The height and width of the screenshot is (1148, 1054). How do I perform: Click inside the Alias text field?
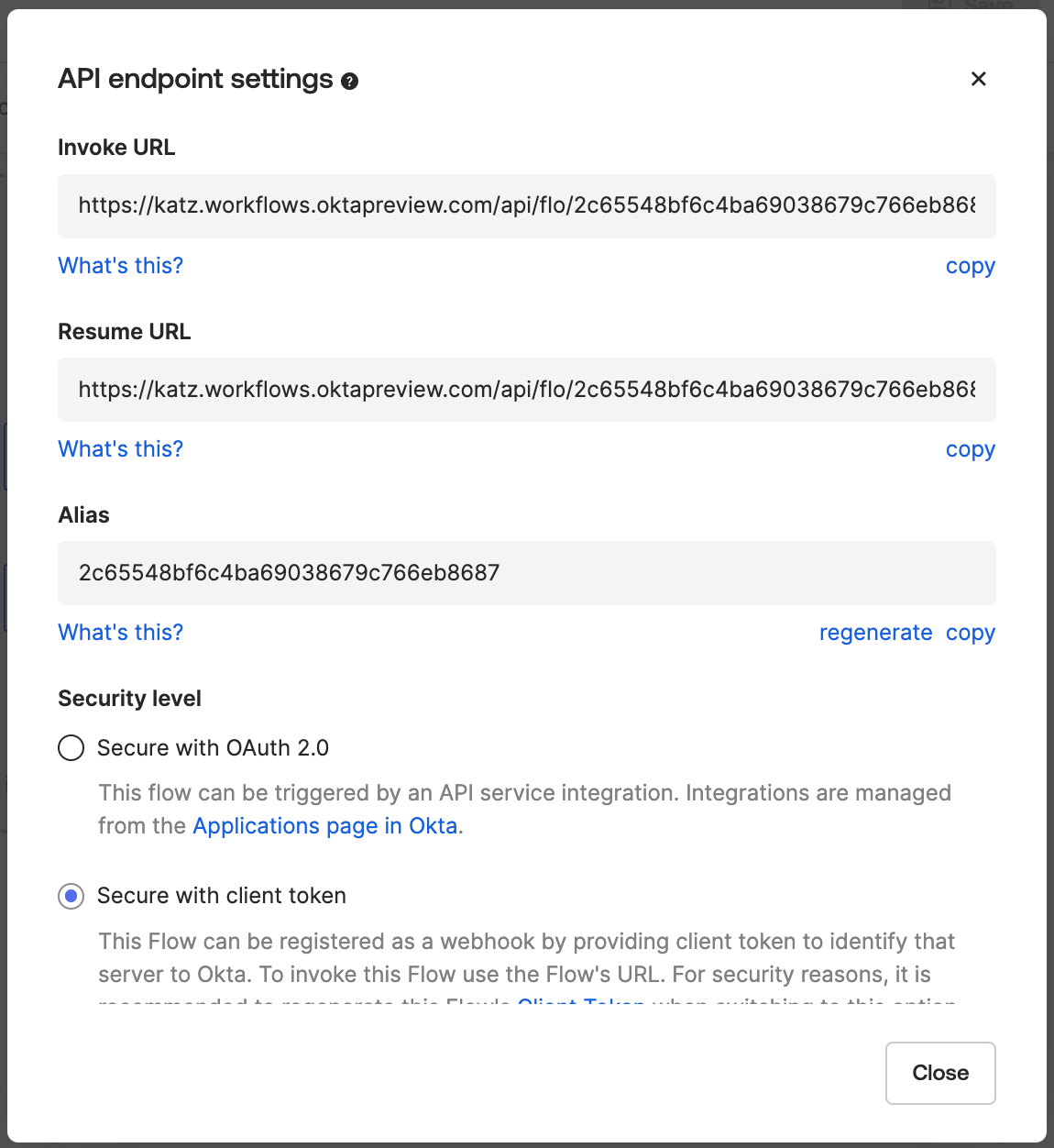[x=526, y=573]
